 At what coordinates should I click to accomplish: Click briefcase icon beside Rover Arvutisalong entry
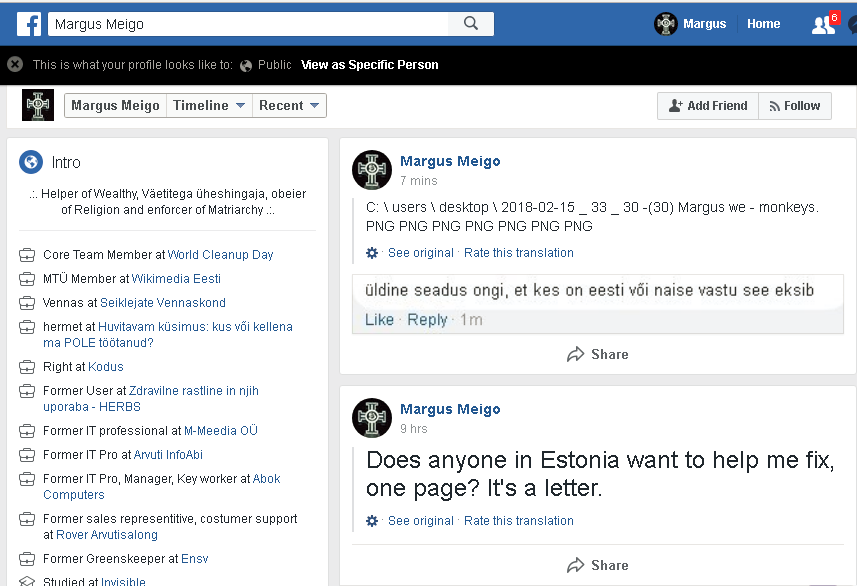click(x=27, y=519)
